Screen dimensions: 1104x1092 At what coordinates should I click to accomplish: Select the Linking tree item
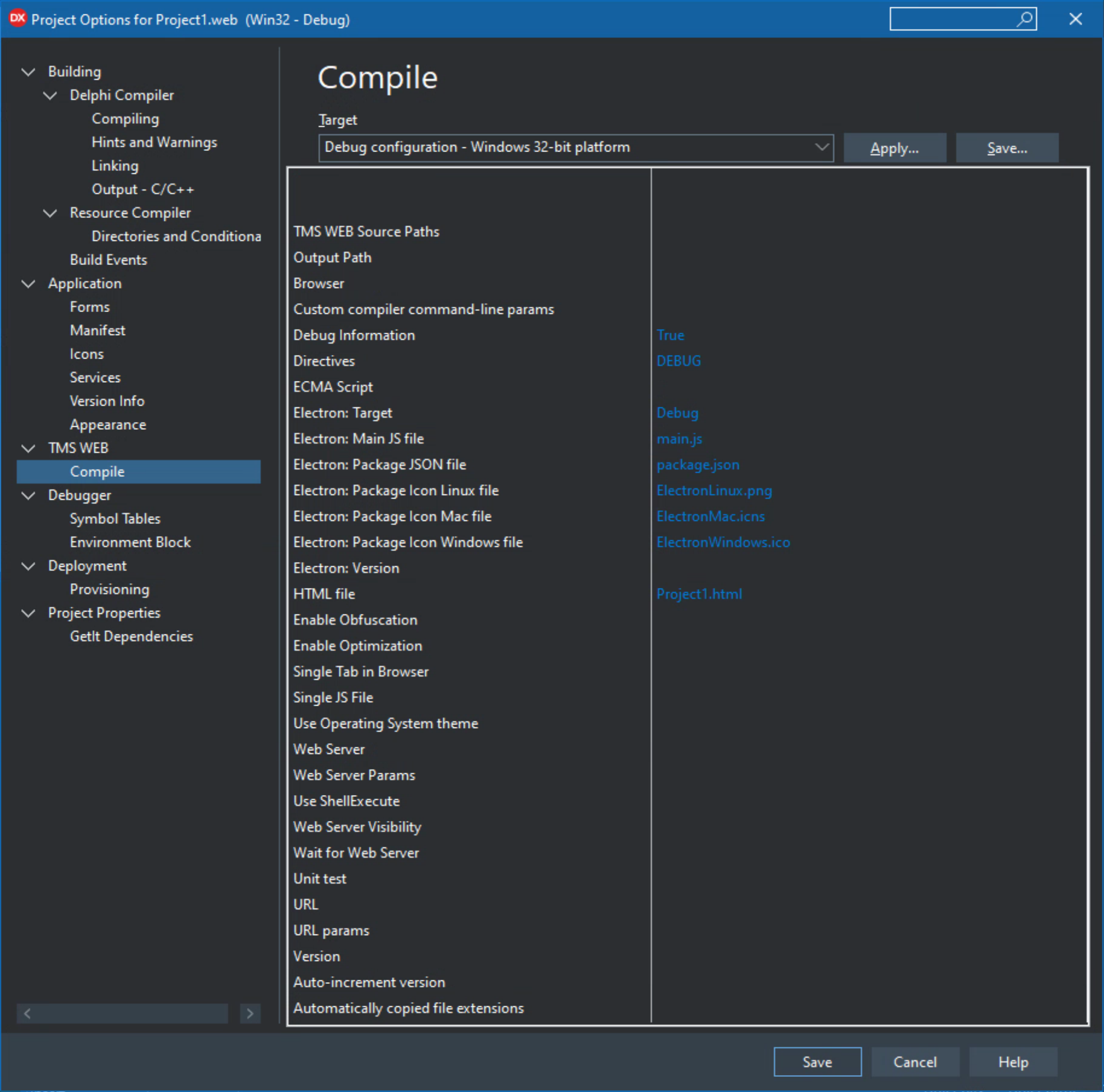click(115, 166)
